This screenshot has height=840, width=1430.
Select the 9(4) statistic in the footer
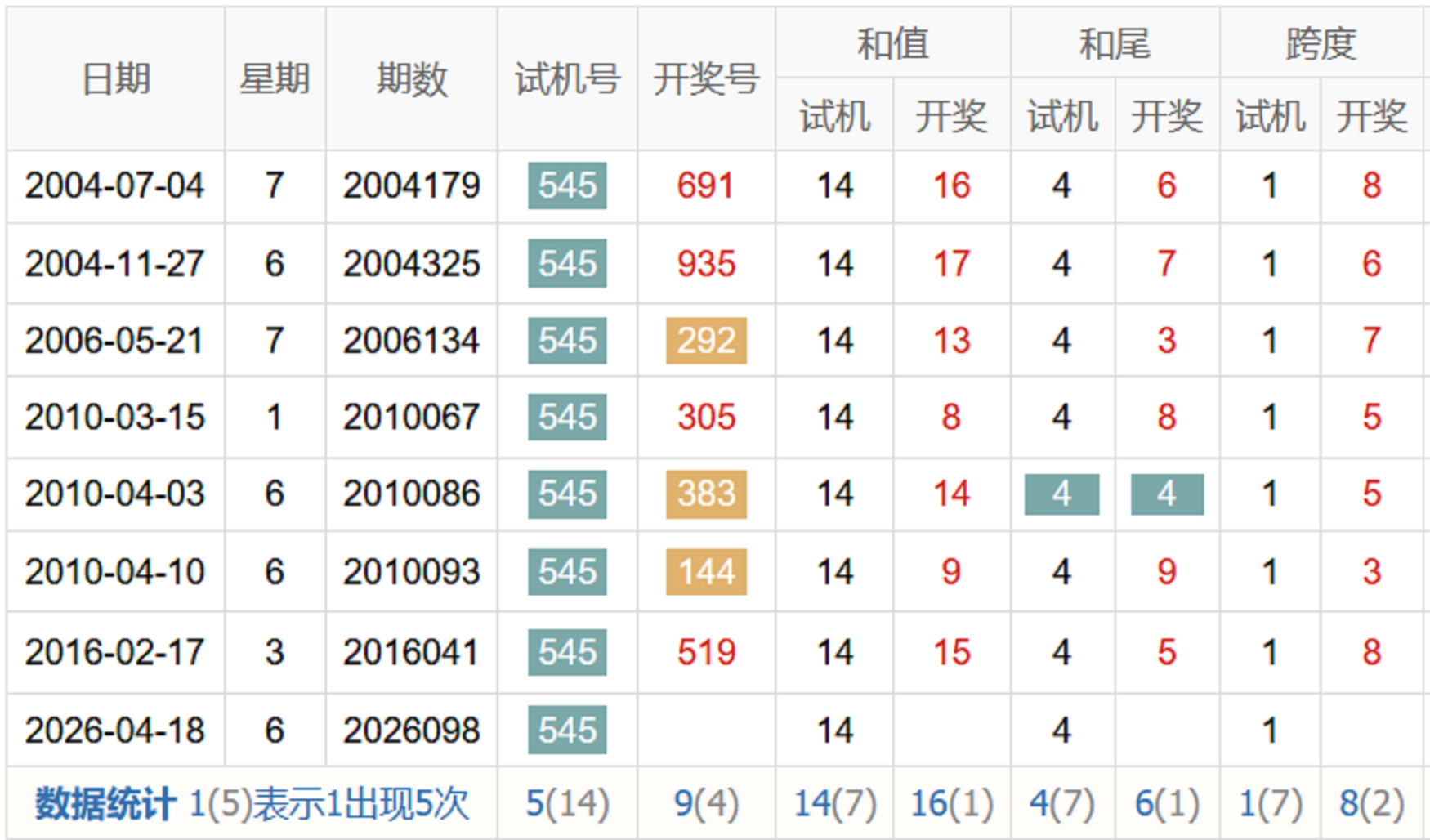(706, 804)
